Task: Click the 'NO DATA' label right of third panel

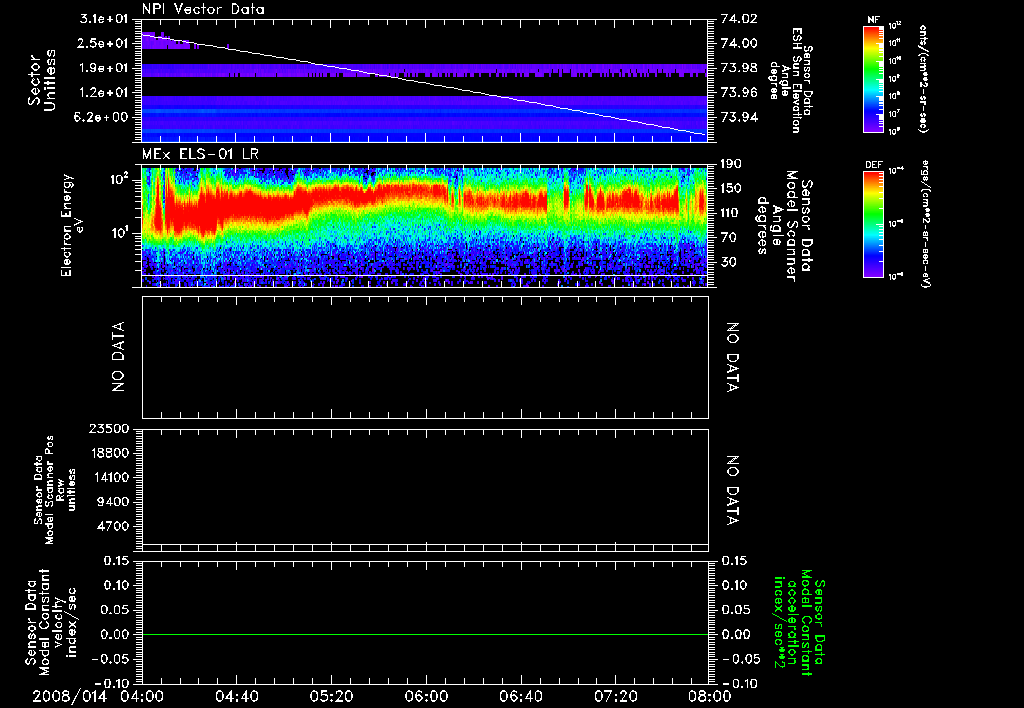Action: pyautogui.click(x=732, y=357)
